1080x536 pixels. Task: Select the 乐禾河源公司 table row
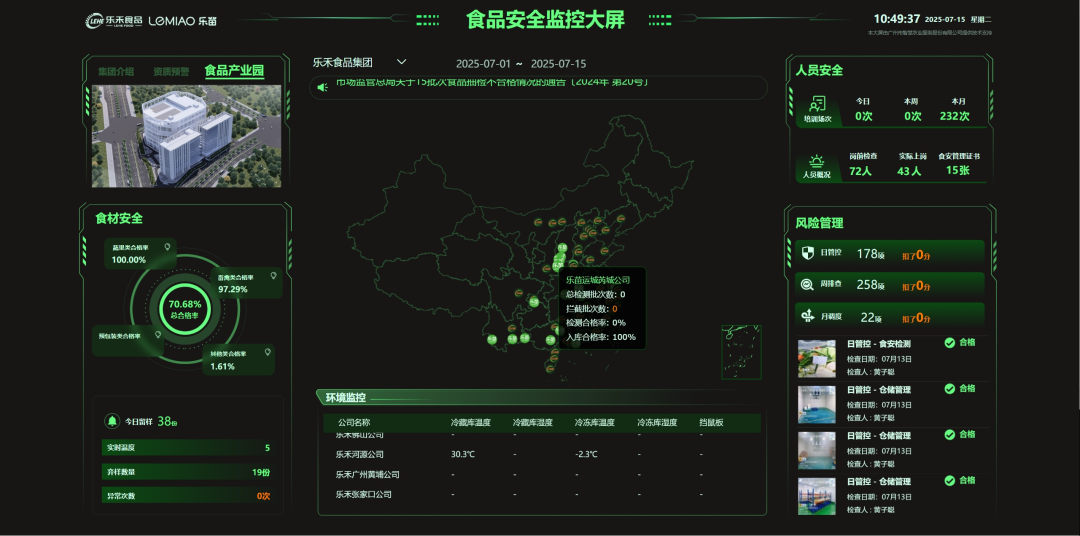(x=542, y=455)
